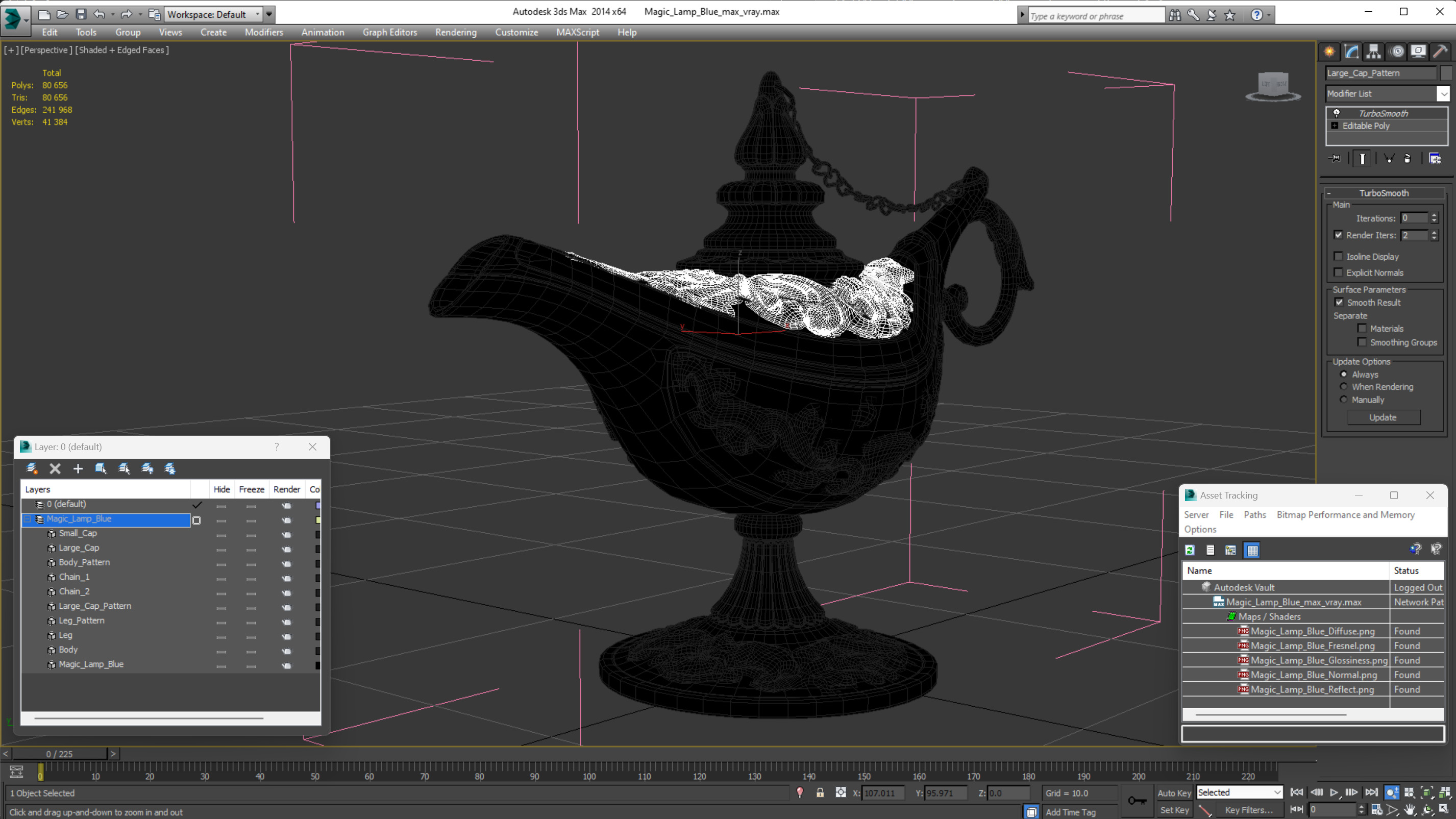Click the Auto Key button
Viewport: 1456px width, 819px height.
point(1174,793)
